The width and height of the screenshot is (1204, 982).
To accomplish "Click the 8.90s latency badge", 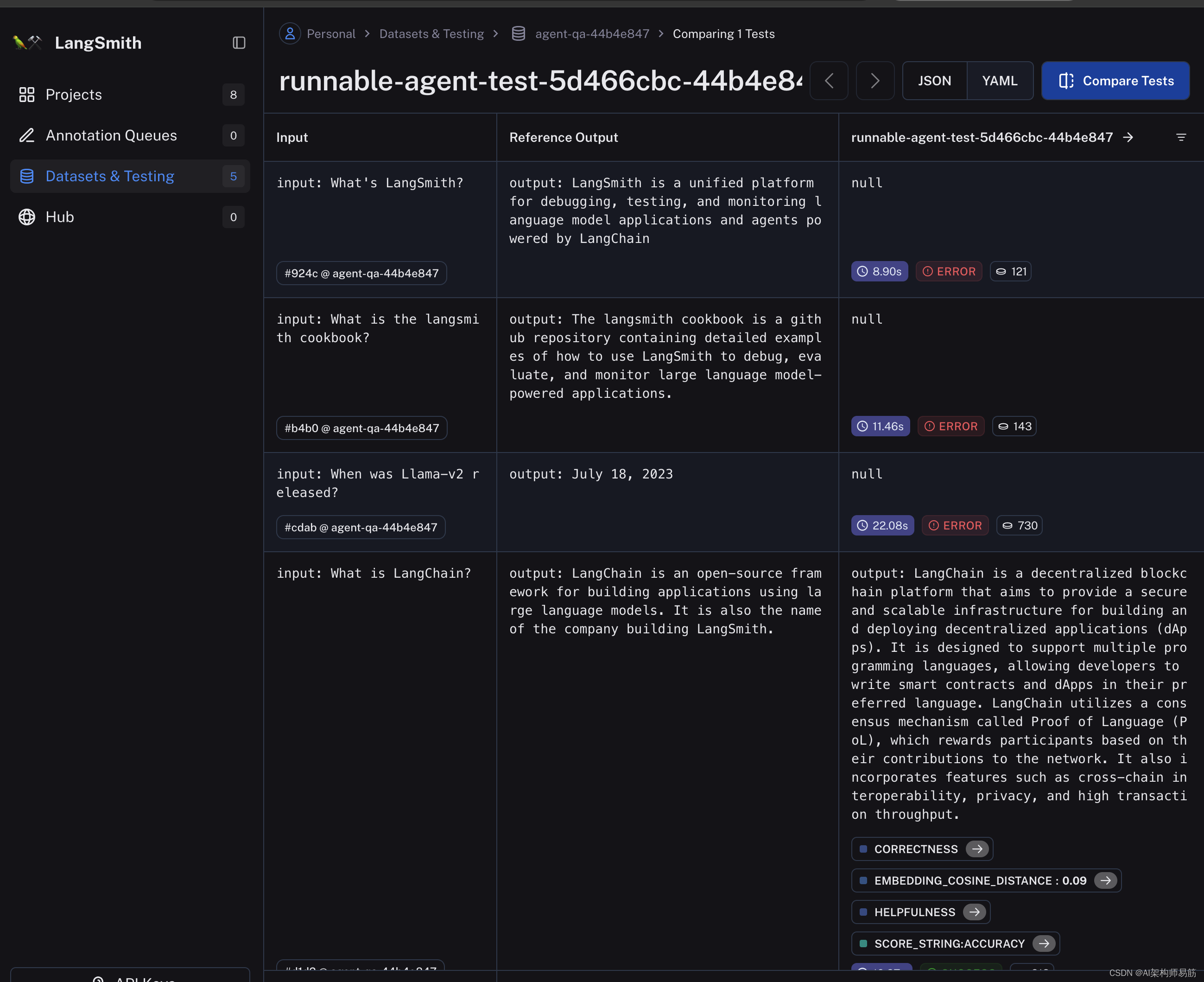I will pos(880,272).
